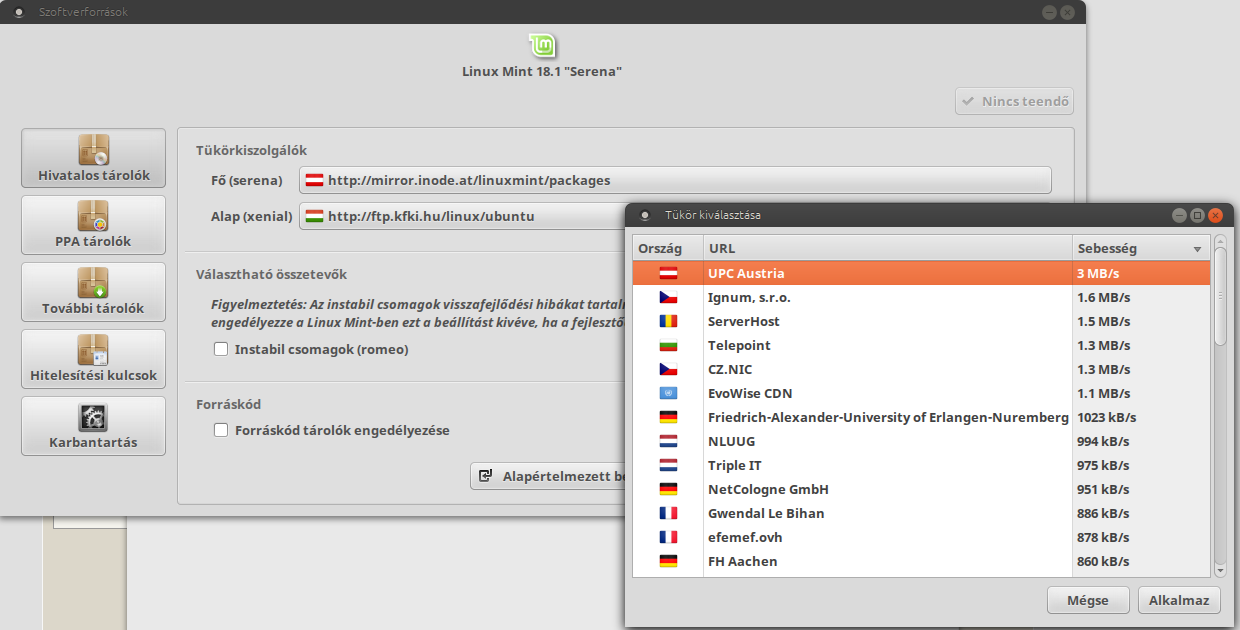This screenshot has height=630, width=1240.
Task: Select the efemef.ovh mirror
Action: click(921, 537)
